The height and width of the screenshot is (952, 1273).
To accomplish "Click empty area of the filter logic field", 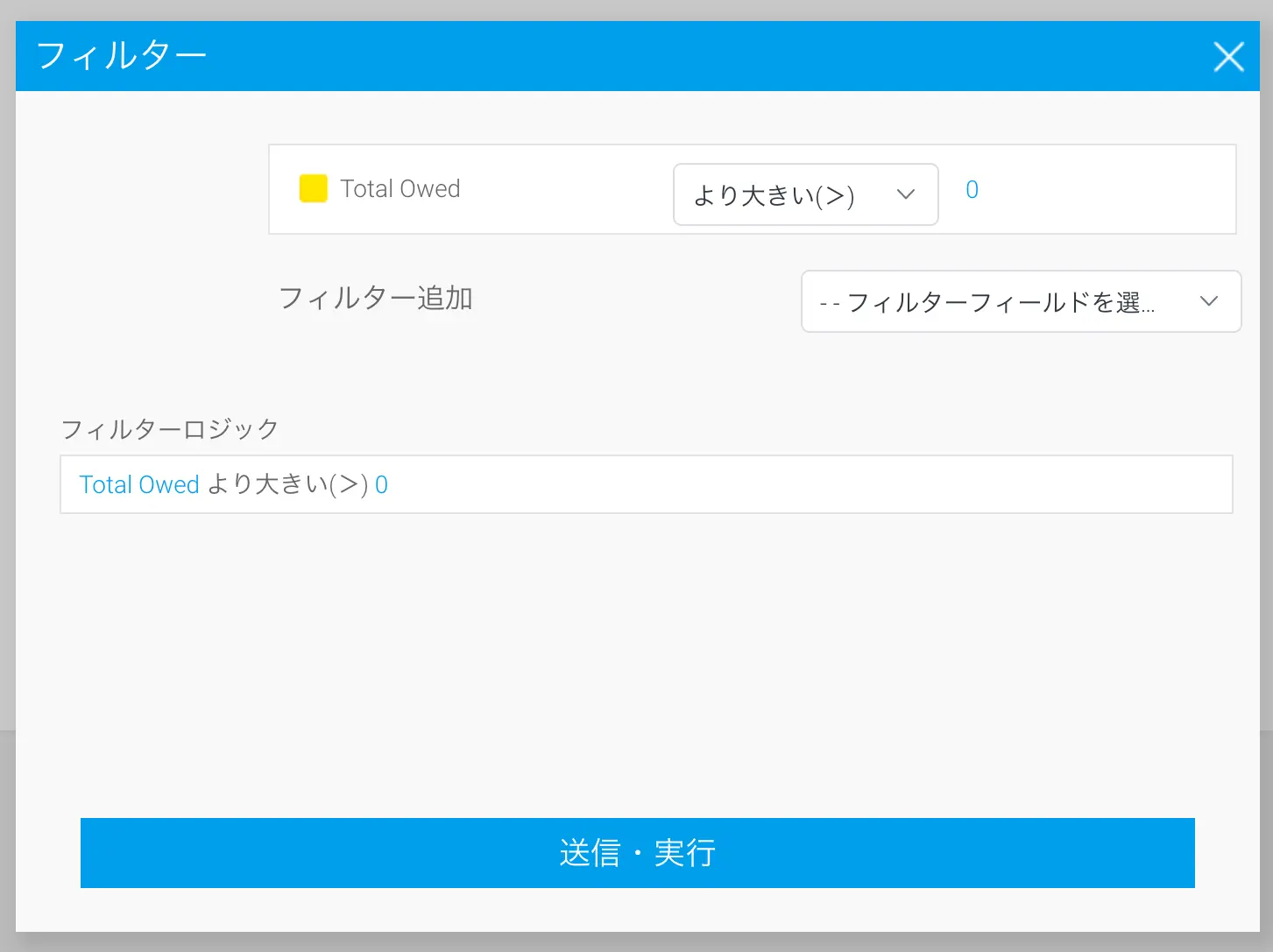I will [x=789, y=484].
